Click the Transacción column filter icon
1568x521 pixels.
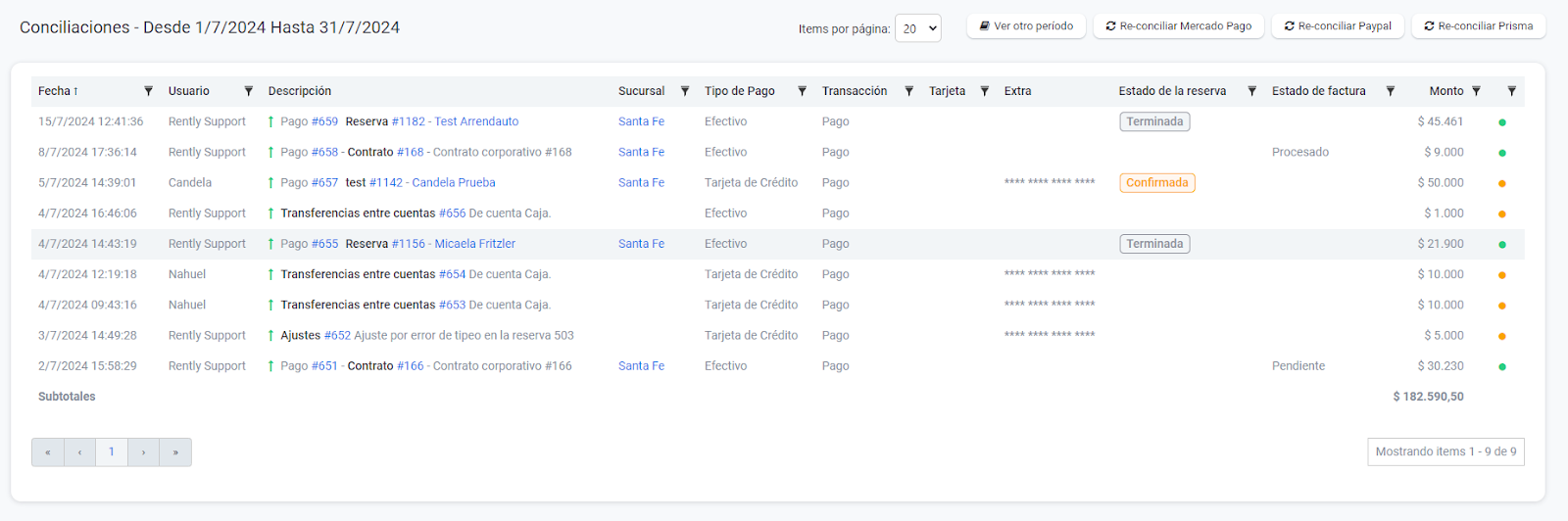pyautogui.click(x=908, y=91)
